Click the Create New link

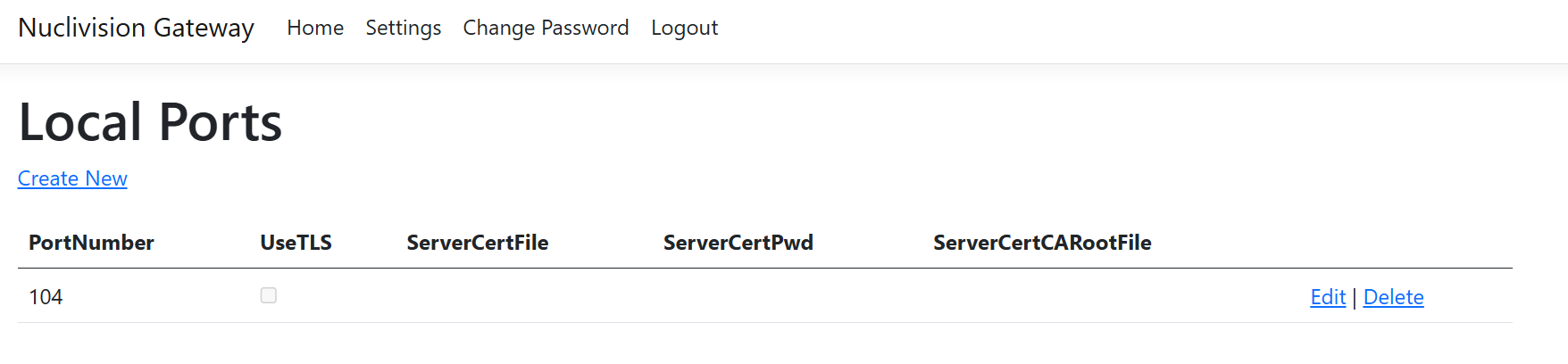[72, 178]
